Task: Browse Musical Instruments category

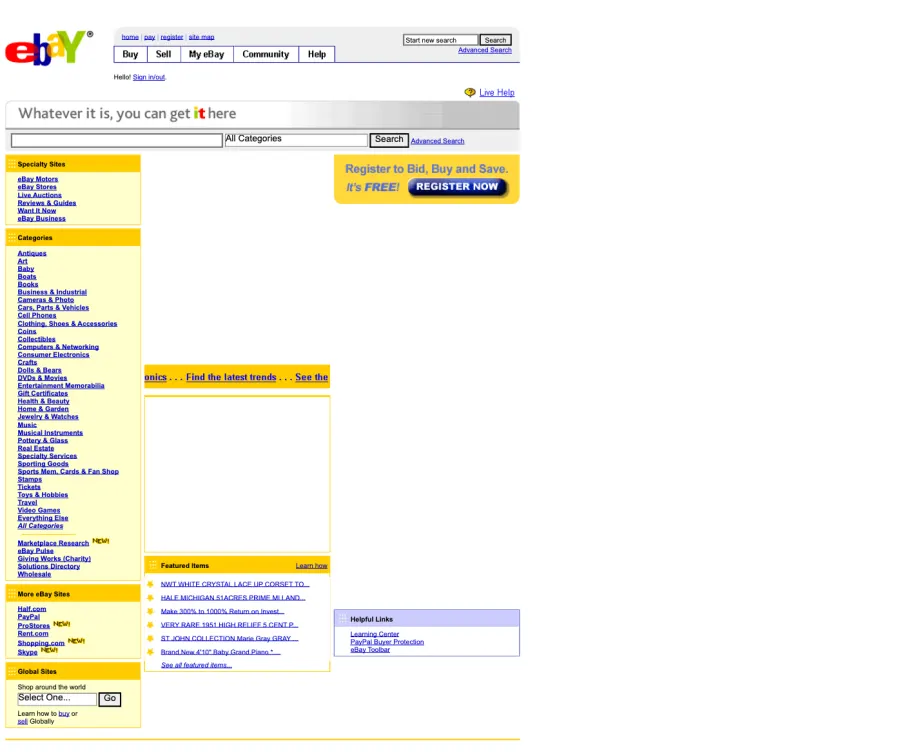Action: pos(50,433)
